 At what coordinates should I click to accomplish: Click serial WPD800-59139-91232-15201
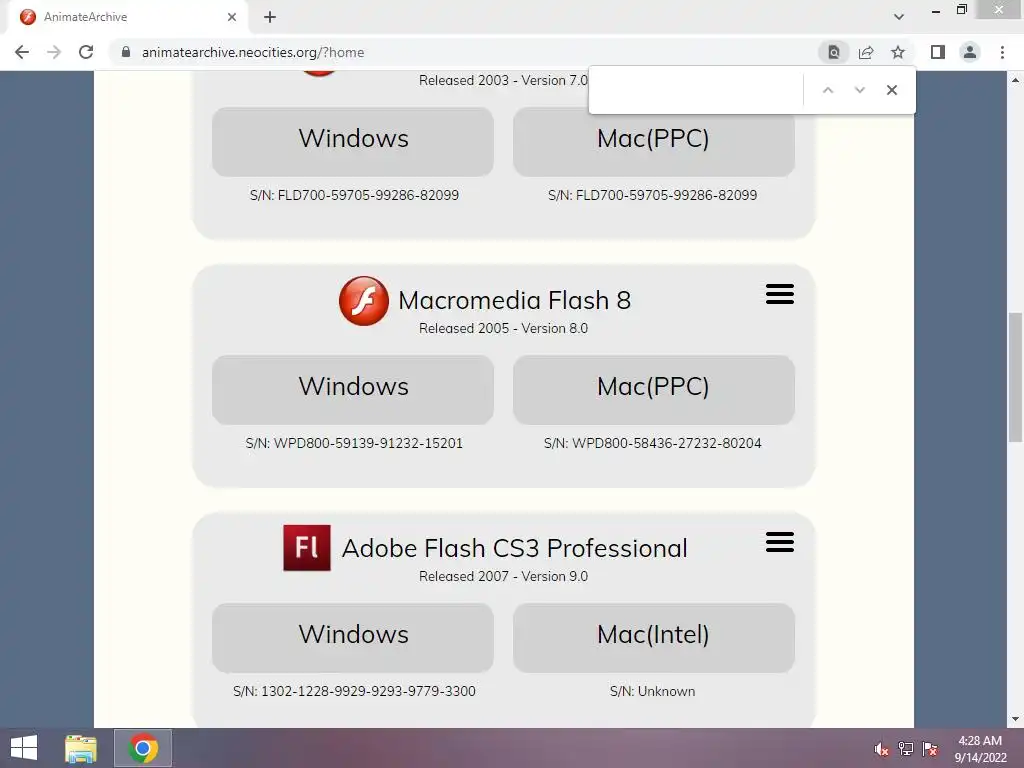click(x=368, y=443)
